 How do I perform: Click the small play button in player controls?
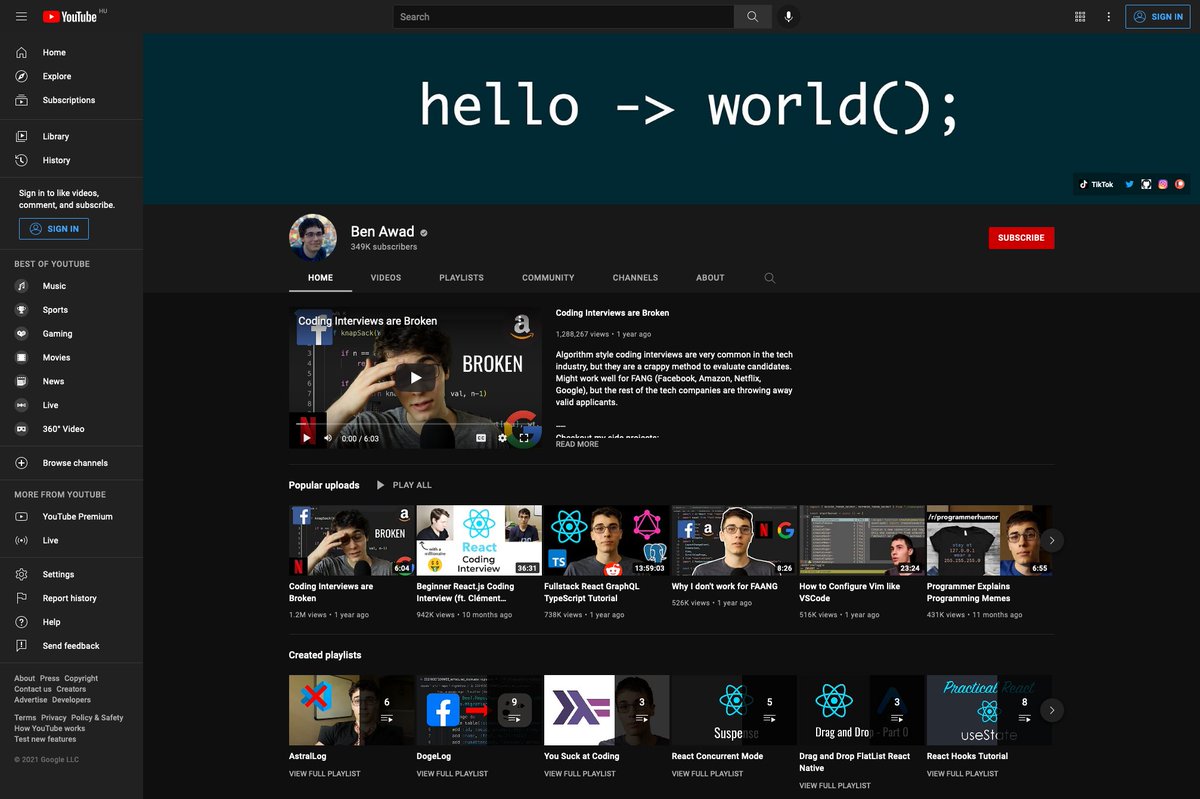click(x=307, y=437)
